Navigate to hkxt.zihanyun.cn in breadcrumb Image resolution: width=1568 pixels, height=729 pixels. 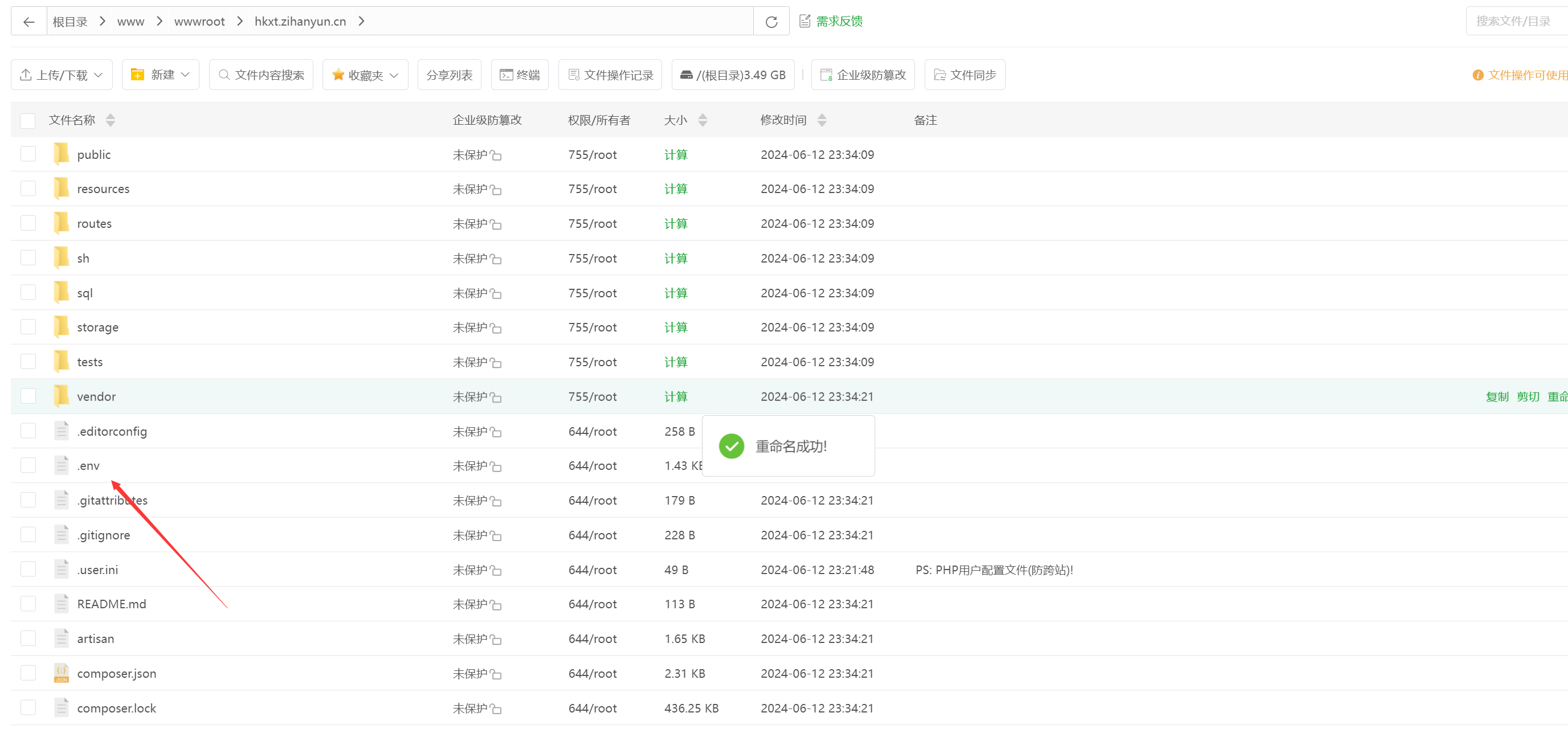click(300, 22)
